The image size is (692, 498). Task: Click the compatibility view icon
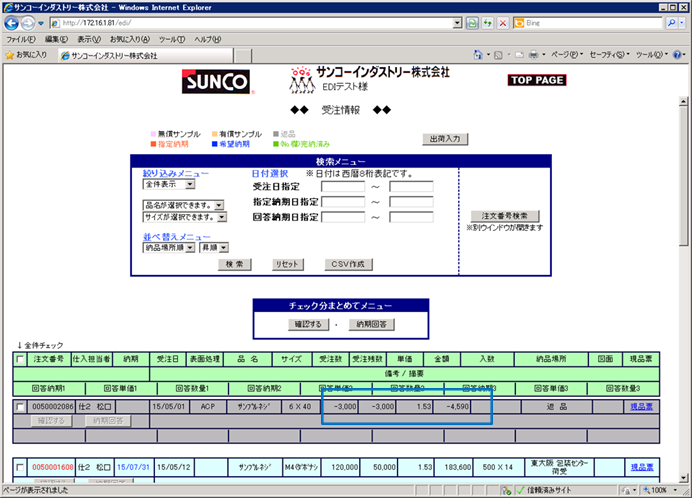pyautogui.click(x=472, y=23)
